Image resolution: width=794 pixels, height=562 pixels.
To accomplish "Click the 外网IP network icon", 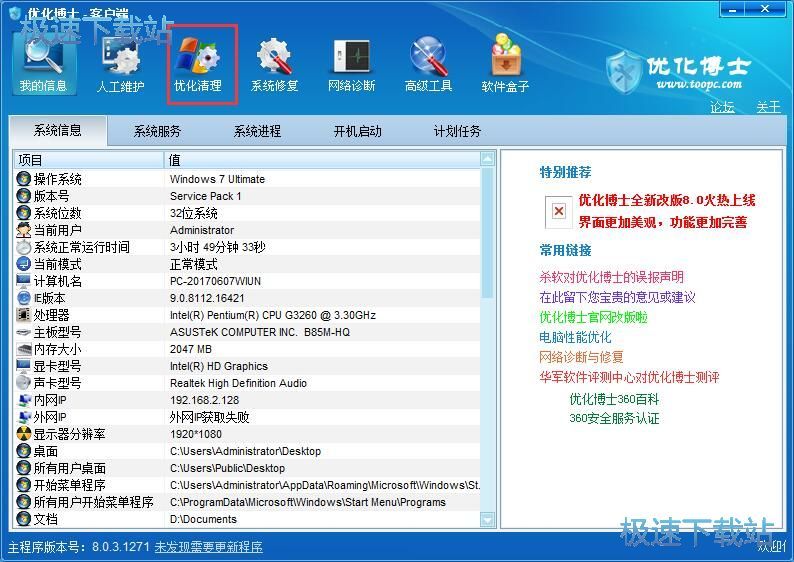I will [24, 417].
